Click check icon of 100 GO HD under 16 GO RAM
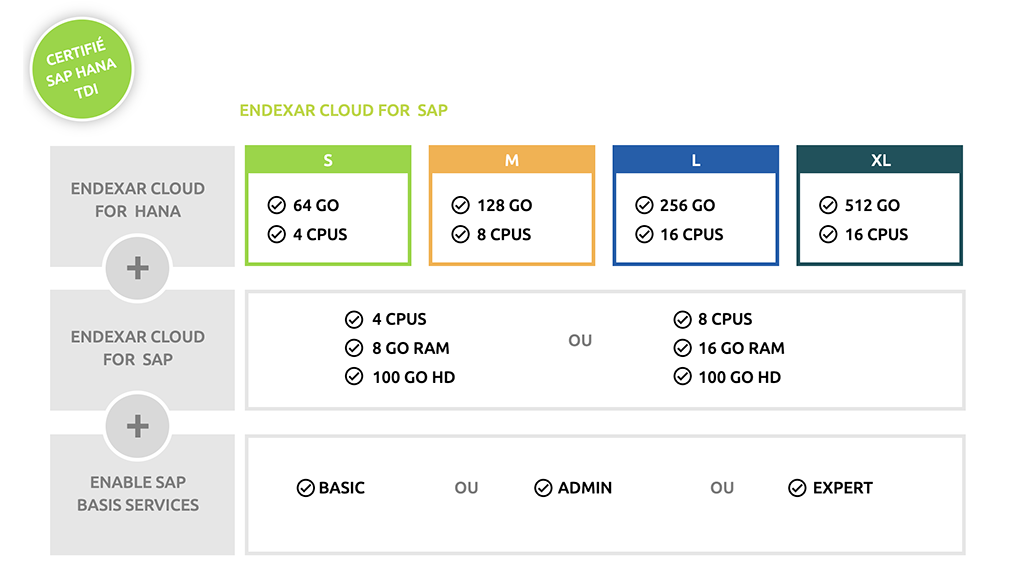 pos(682,377)
